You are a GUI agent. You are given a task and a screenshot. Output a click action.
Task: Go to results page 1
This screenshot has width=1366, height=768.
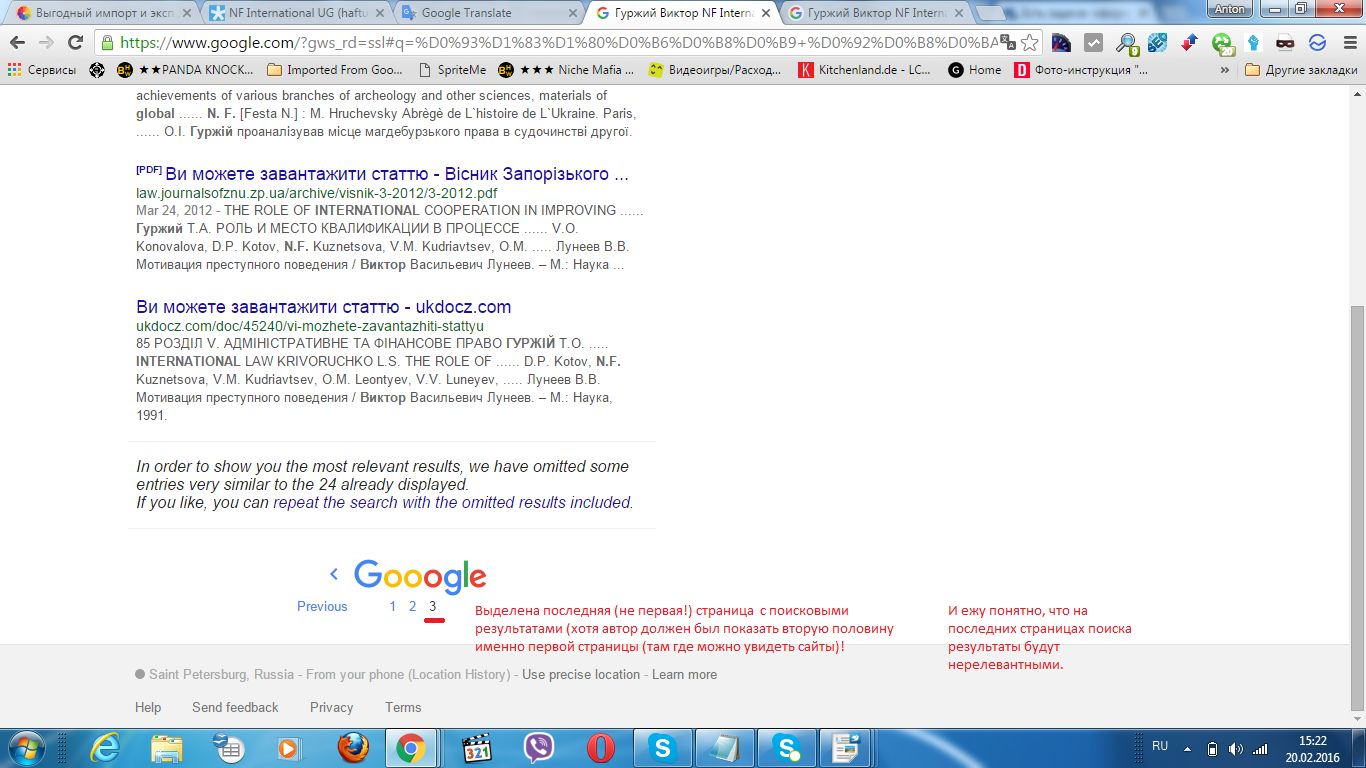[x=393, y=606]
